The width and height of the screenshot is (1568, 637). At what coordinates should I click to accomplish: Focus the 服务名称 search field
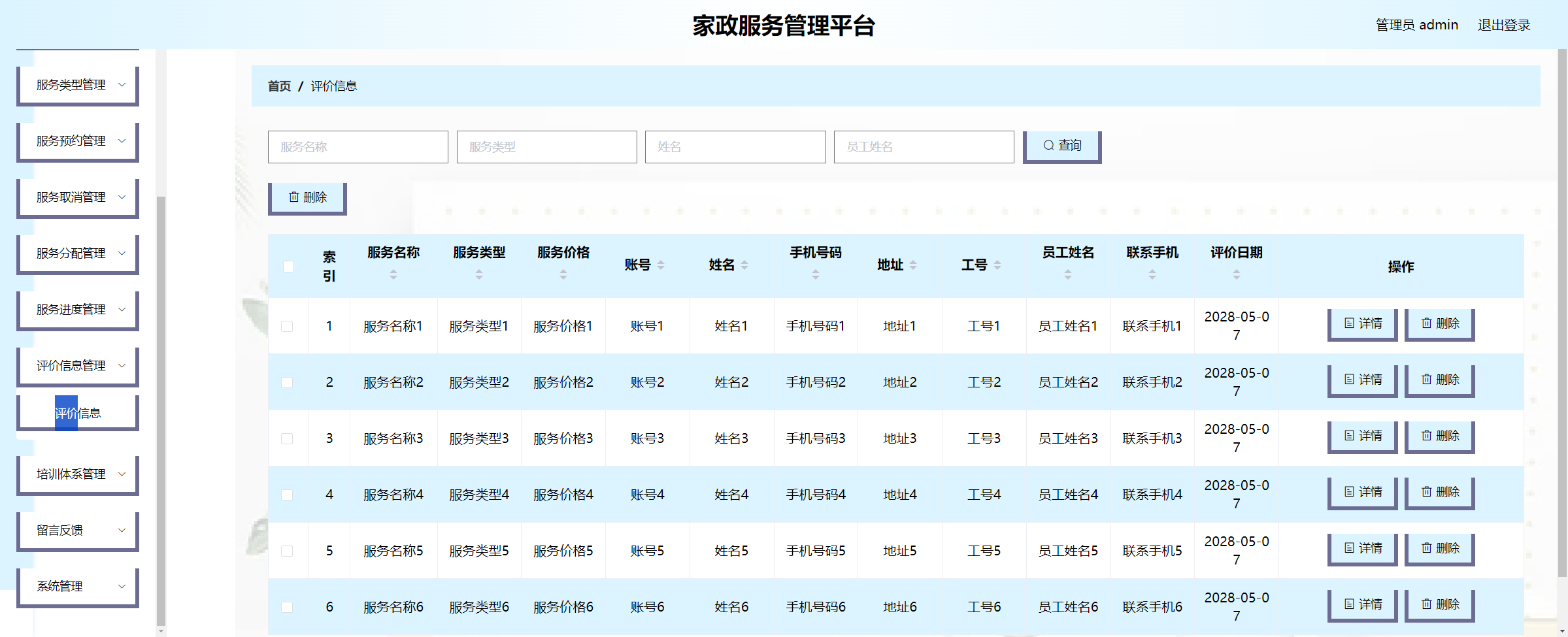358,147
